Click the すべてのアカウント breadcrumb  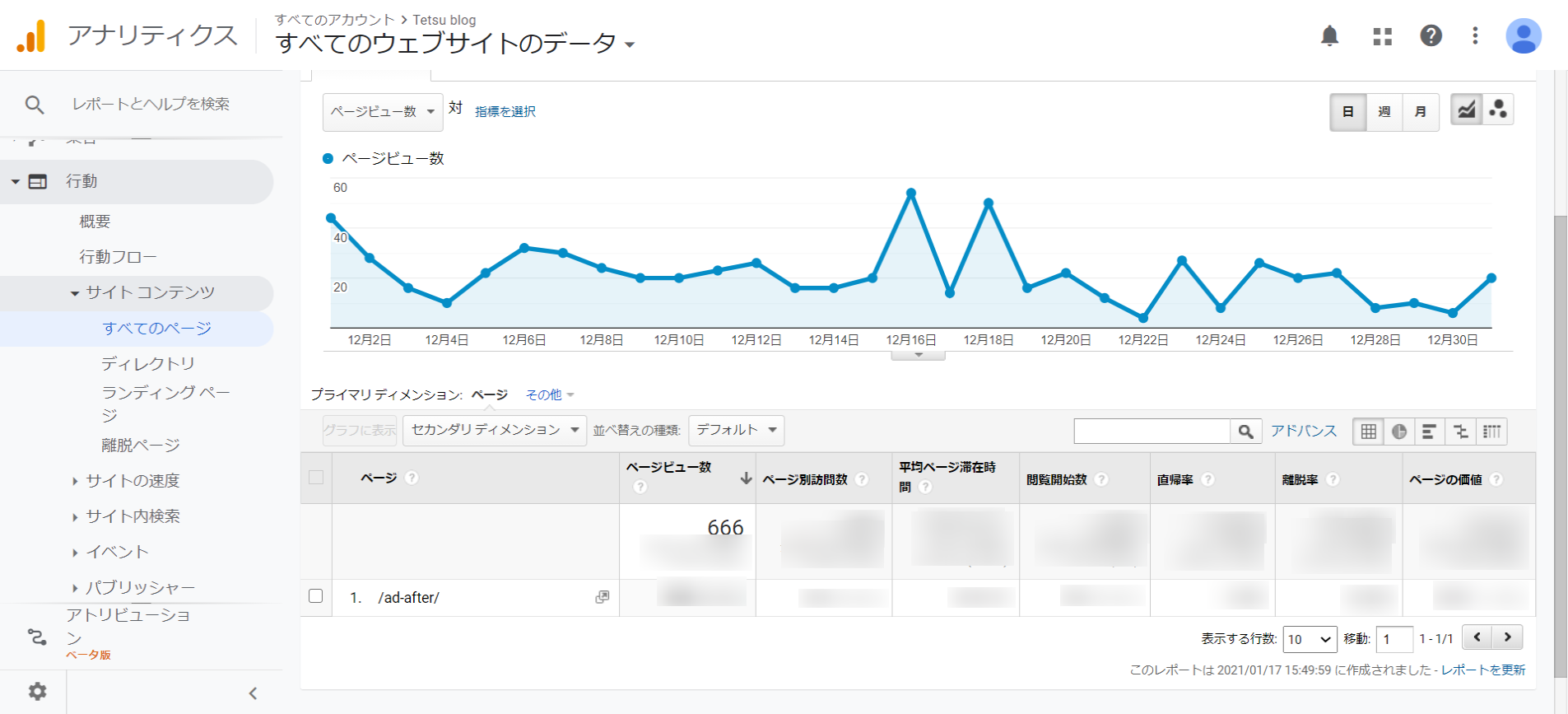pyautogui.click(x=334, y=20)
